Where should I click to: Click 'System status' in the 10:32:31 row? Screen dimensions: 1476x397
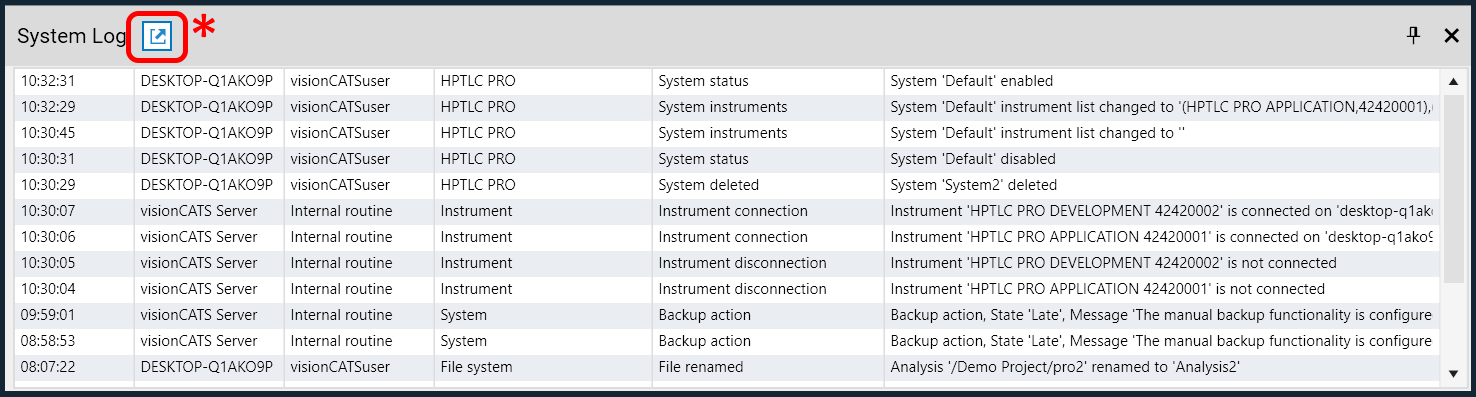(703, 81)
